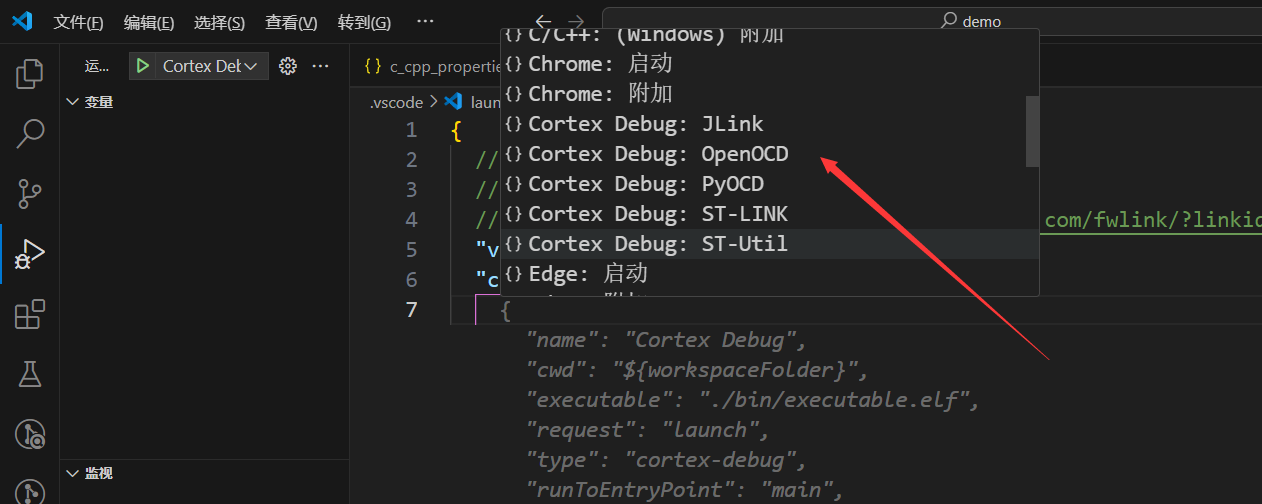
Task: Open the Extensions view icon
Action: 29,314
